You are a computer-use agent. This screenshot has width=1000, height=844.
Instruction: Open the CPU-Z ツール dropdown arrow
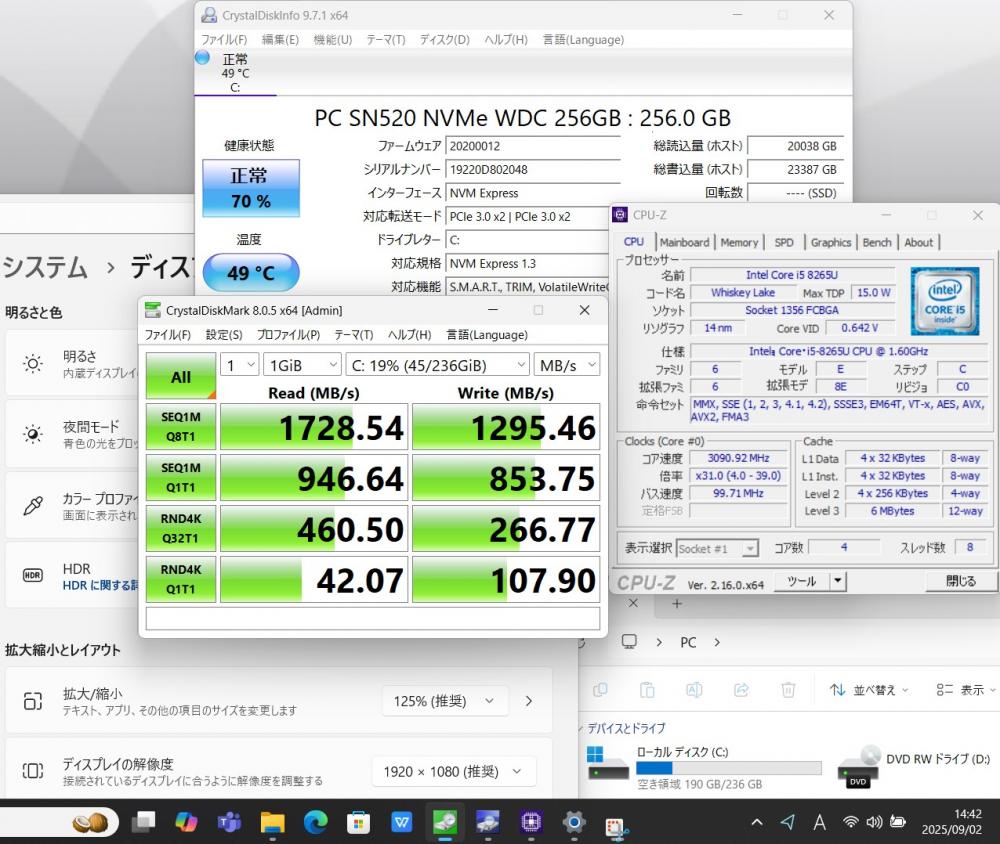[838, 581]
